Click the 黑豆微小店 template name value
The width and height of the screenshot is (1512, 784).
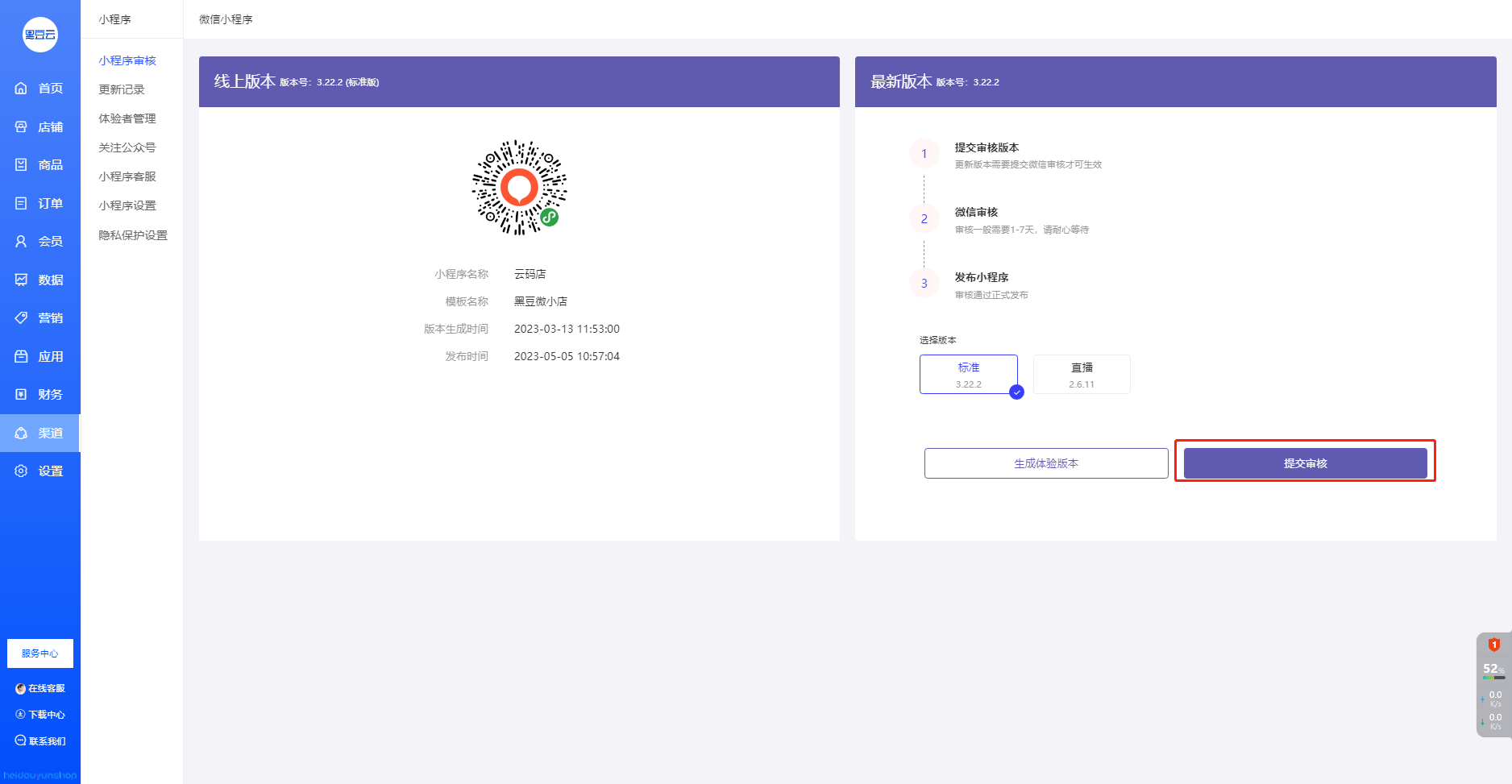click(x=541, y=302)
